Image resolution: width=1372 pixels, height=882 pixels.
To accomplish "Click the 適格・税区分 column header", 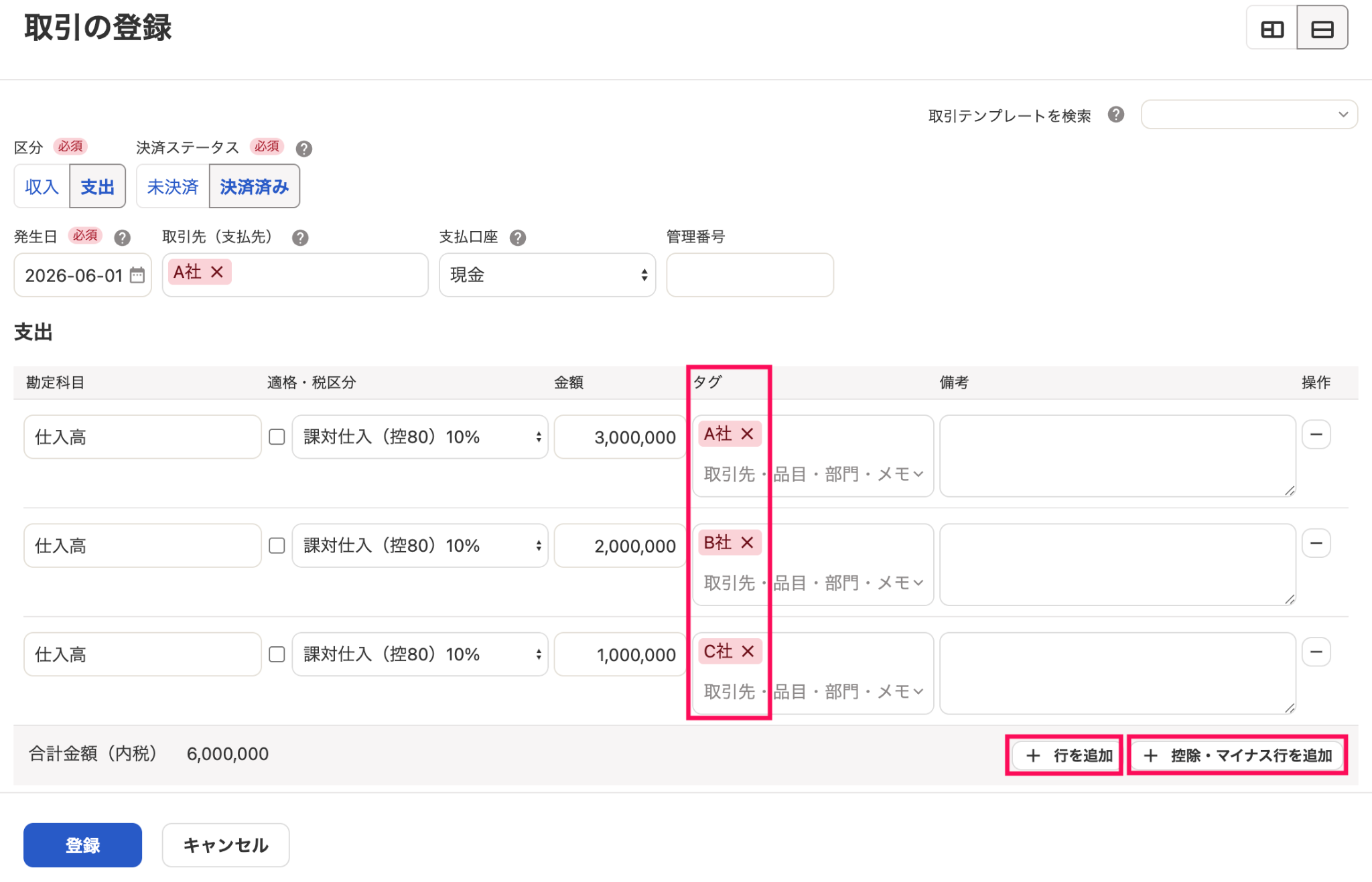I will pyautogui.click(x=312, y=382).
